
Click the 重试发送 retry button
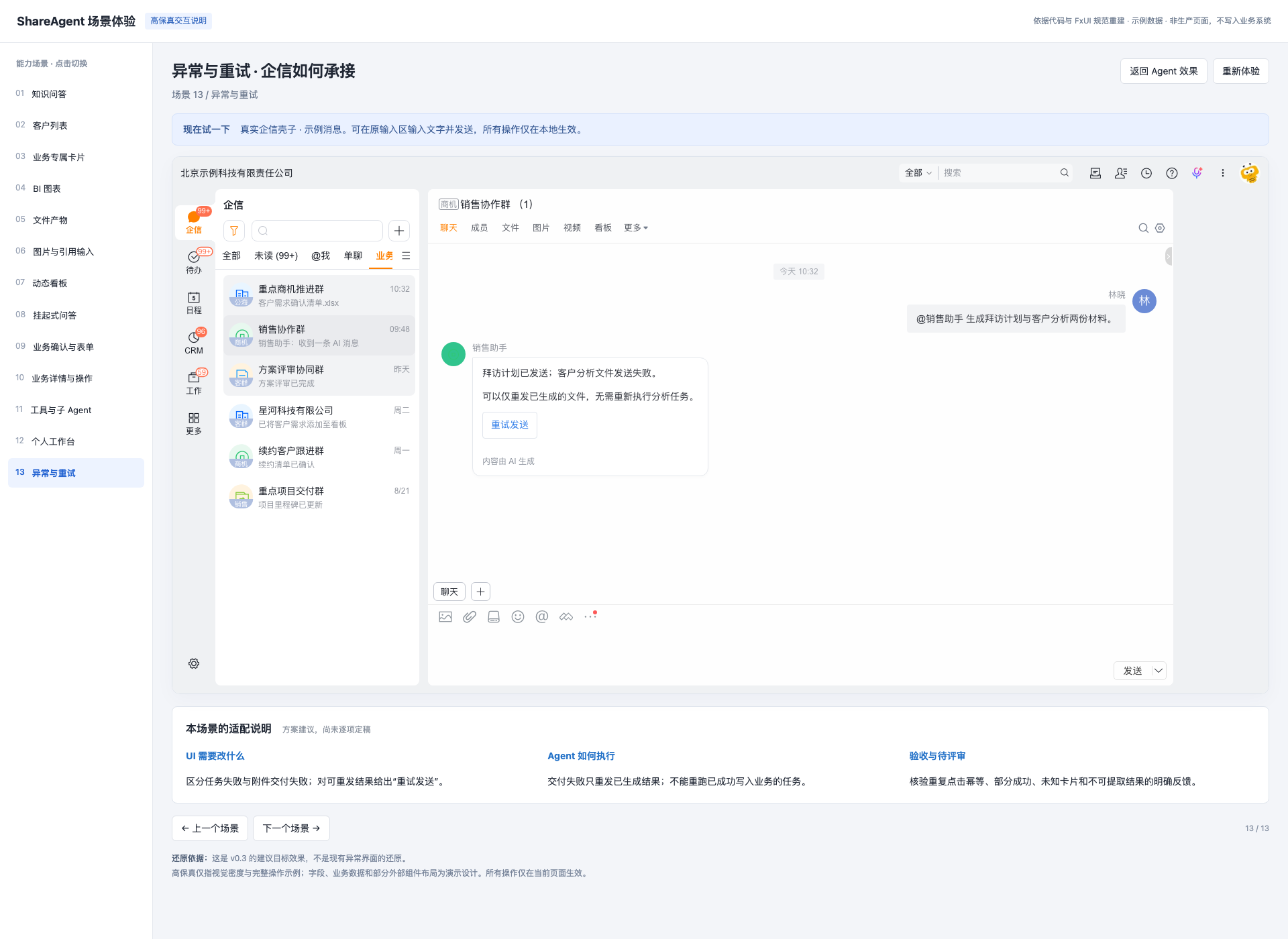click(510, 425)
